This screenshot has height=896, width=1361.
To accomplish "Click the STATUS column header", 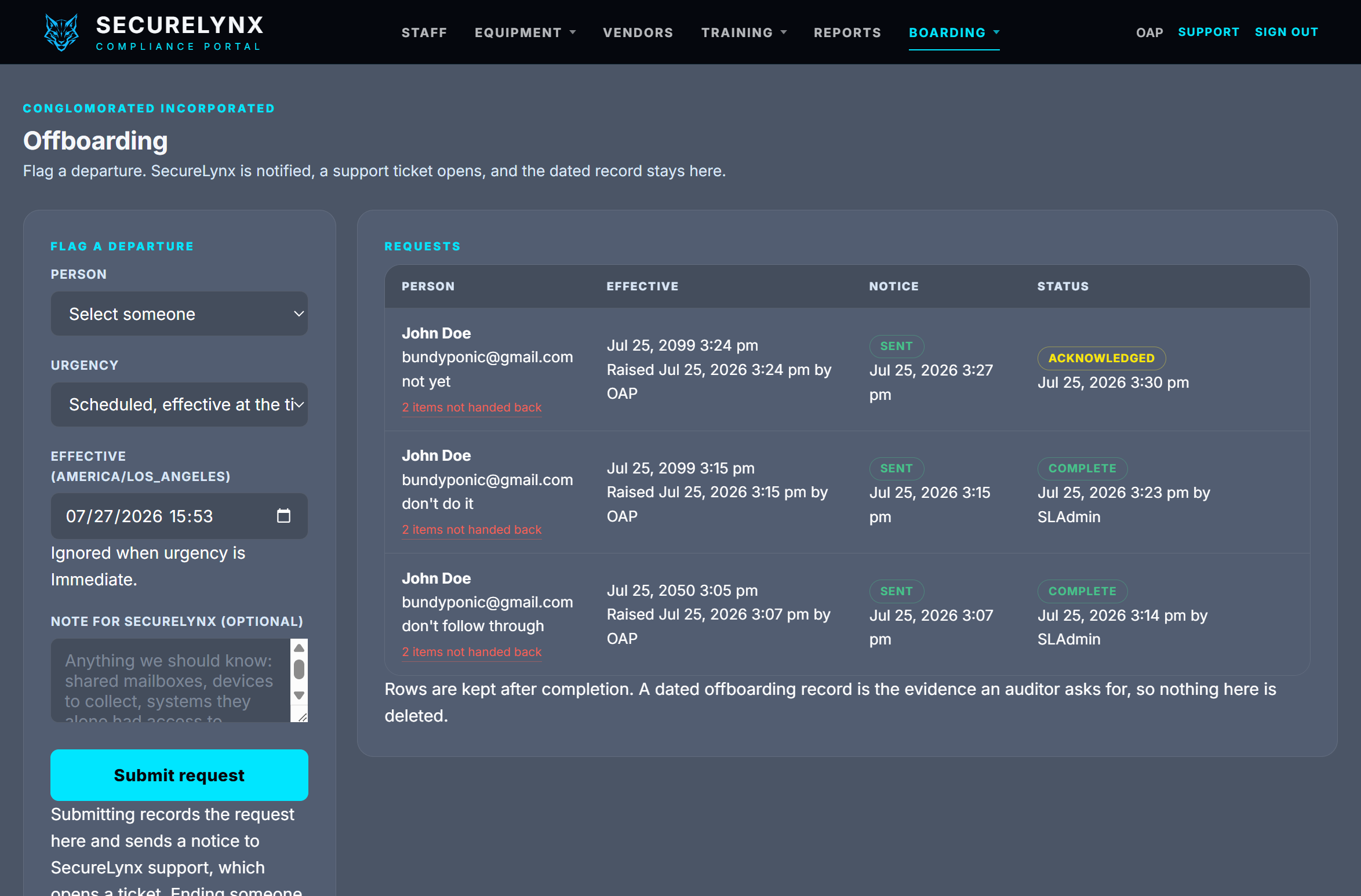I will (1063, 286).
